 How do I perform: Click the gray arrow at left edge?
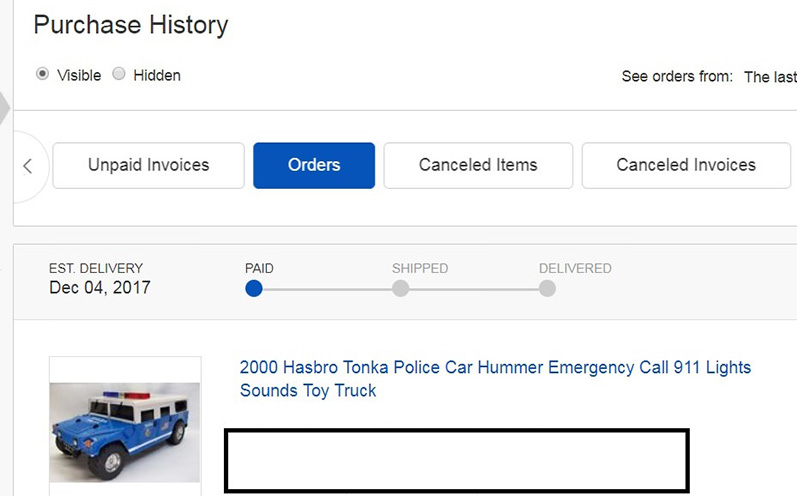(x=5, y=107)
